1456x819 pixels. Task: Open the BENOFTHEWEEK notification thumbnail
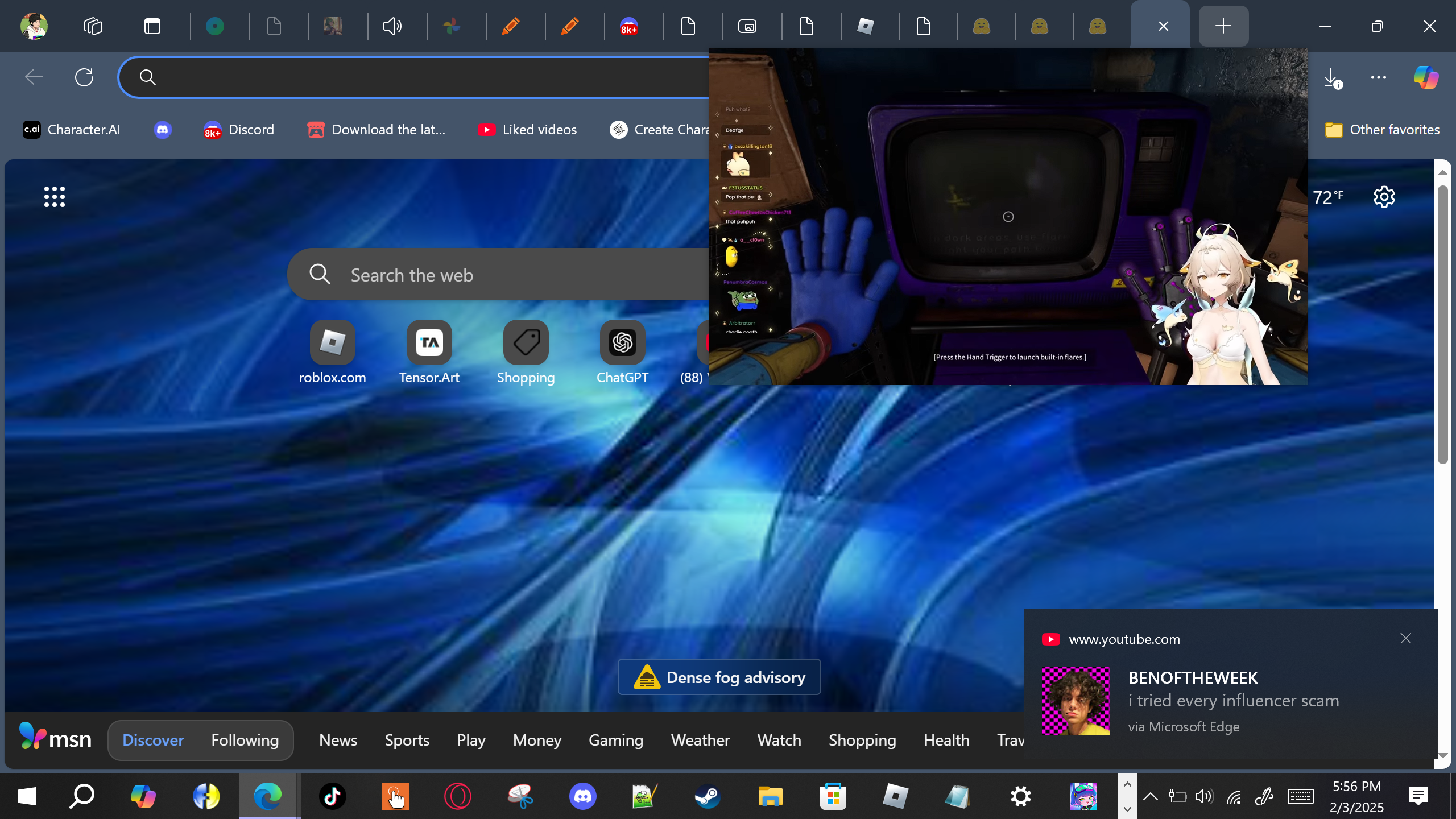click(1076, 701)
